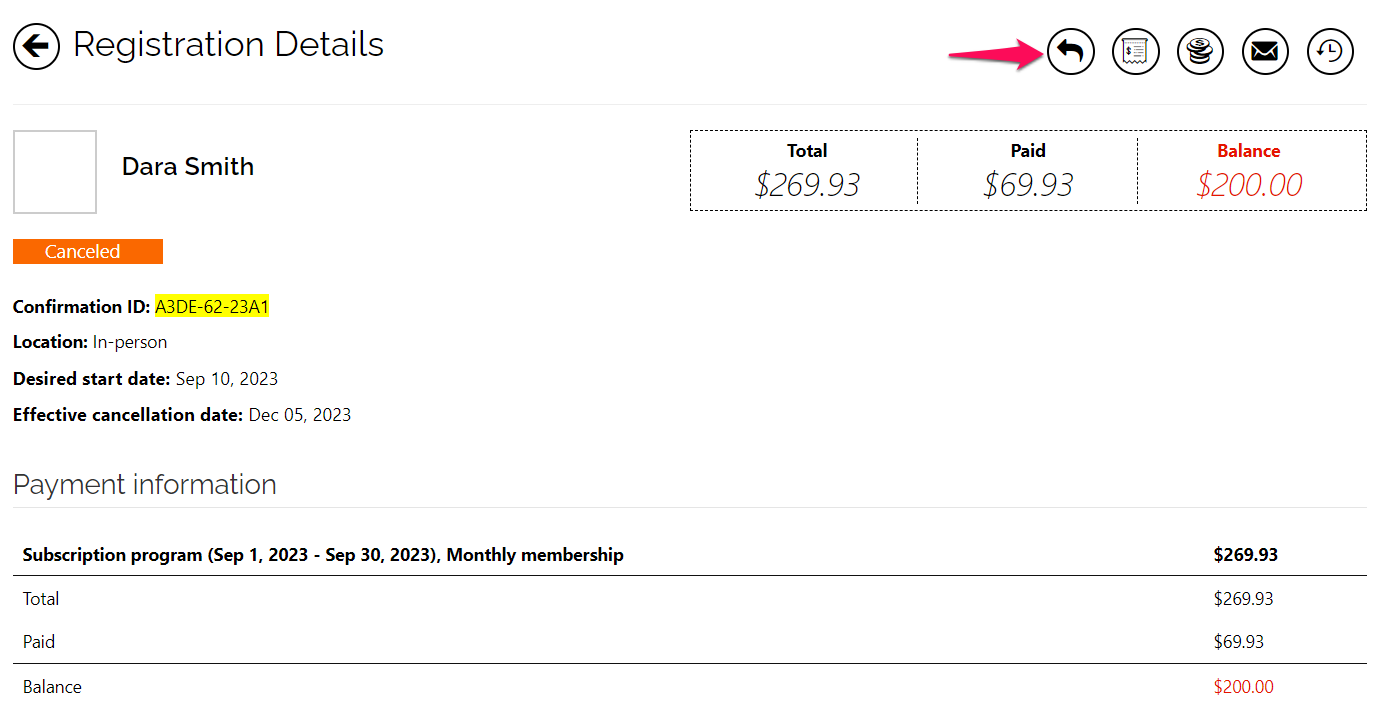The image size is (1383, 724).
Task: Select the highlighted confirmation ID A3DE-62-23A1
Action: tap(212, 307)
